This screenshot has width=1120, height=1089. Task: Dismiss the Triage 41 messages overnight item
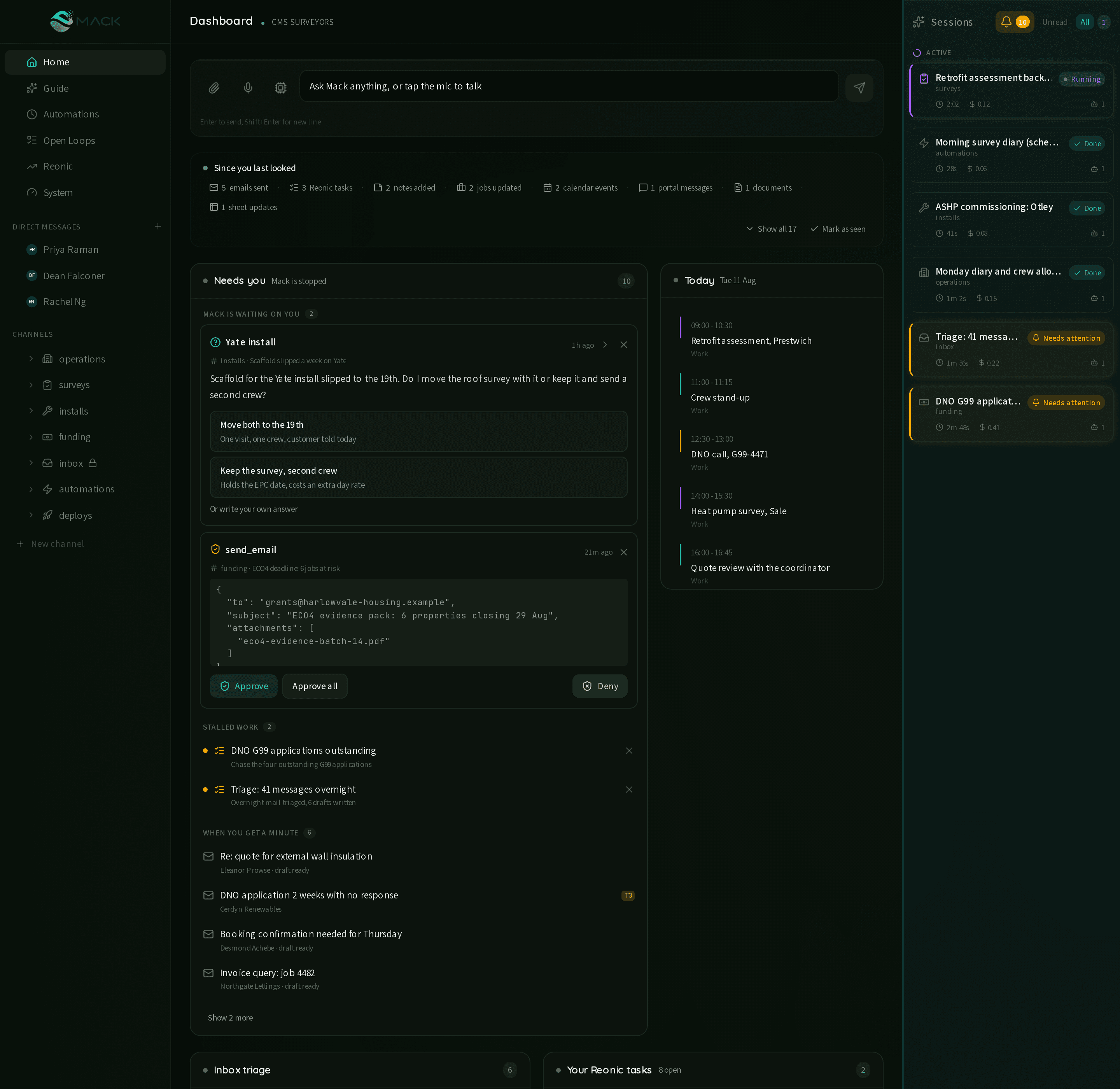pyautogui.click(x=629, y=790)
